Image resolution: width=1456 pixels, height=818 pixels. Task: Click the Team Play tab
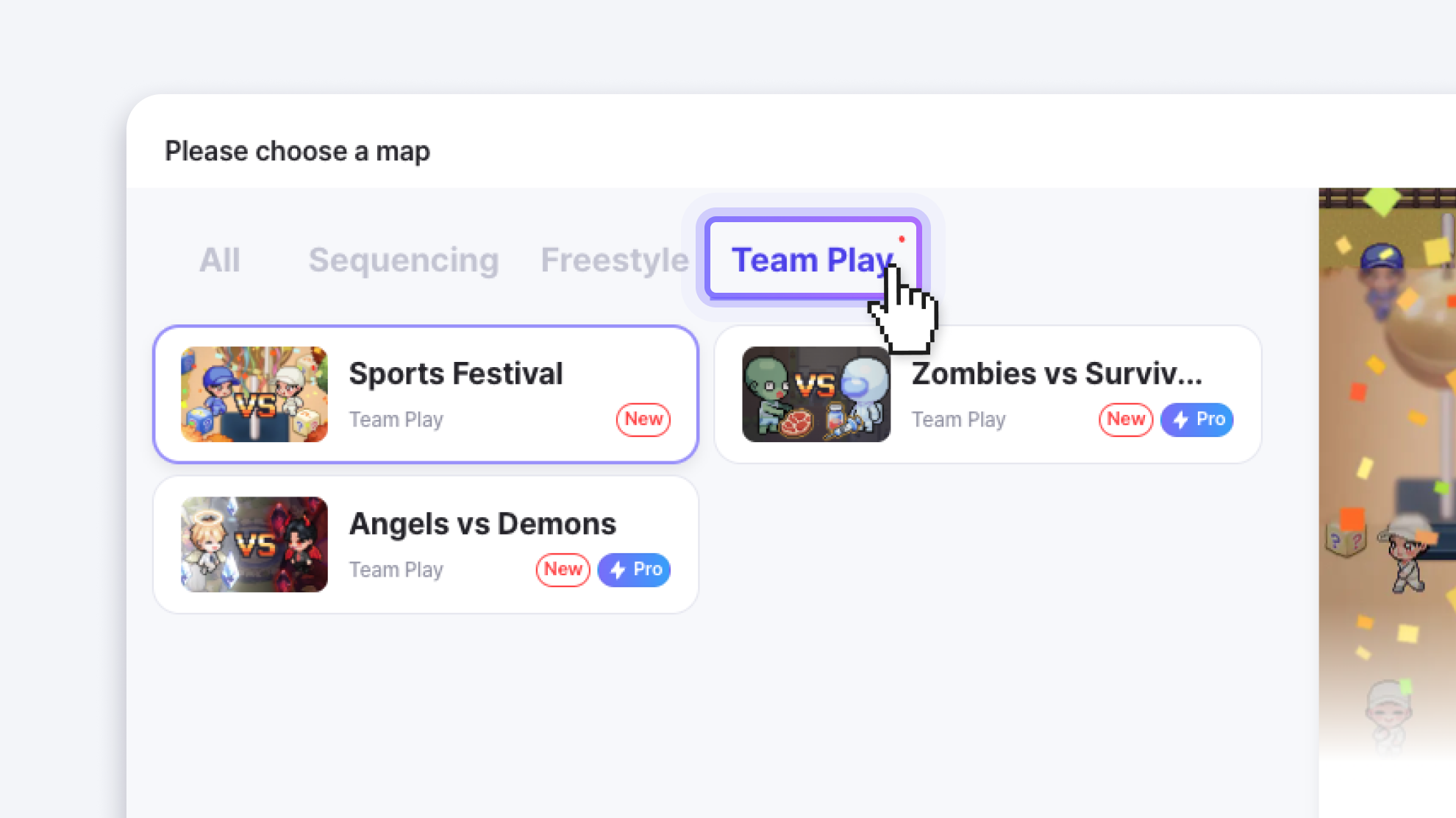pos(811,260)
